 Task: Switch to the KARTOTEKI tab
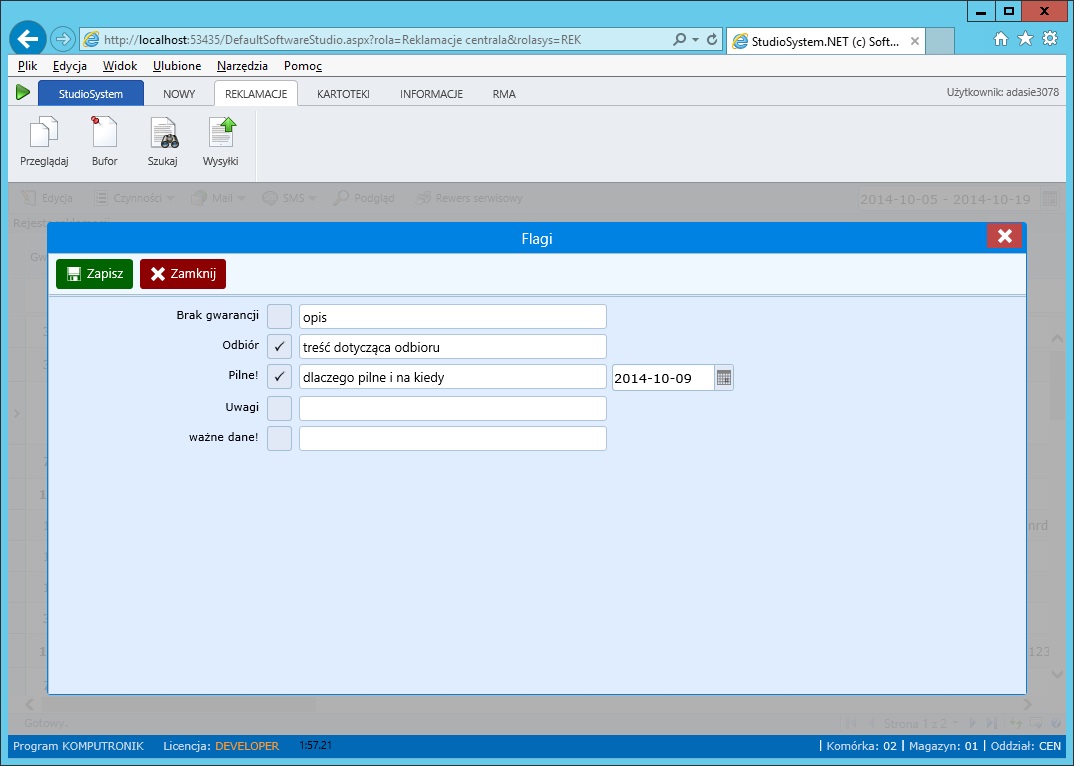343,94
